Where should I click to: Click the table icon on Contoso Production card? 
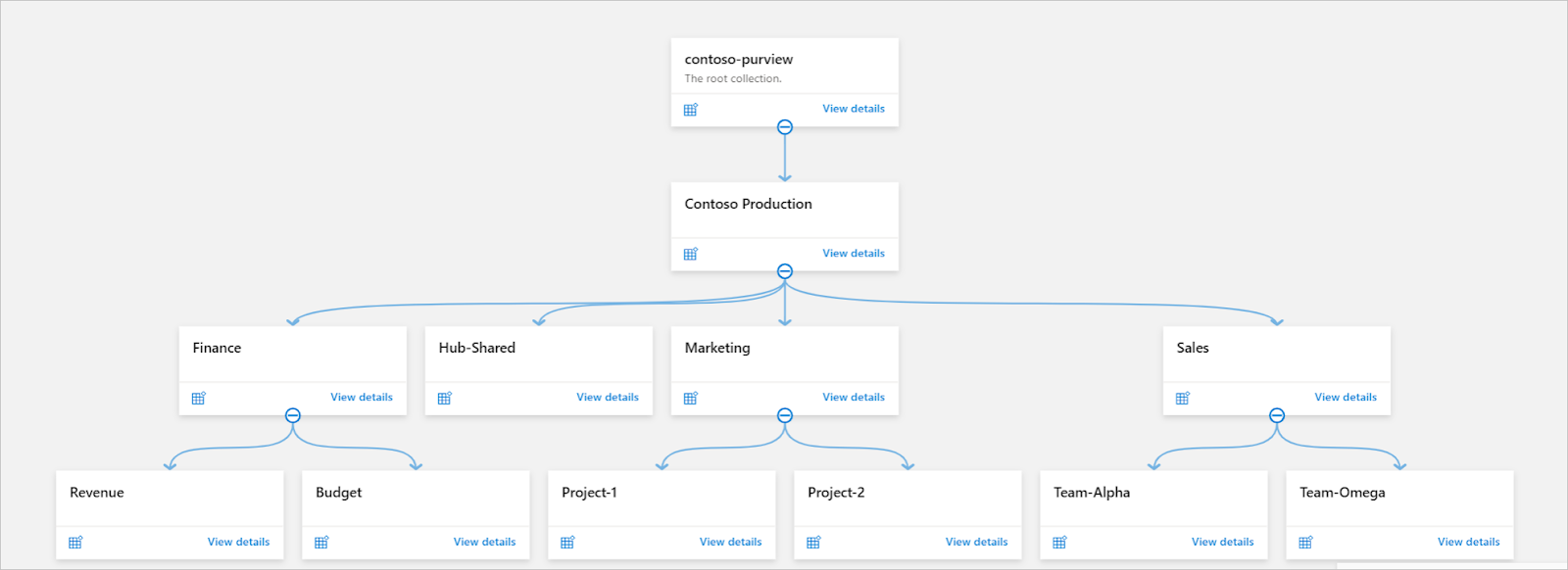coord(691,254)
